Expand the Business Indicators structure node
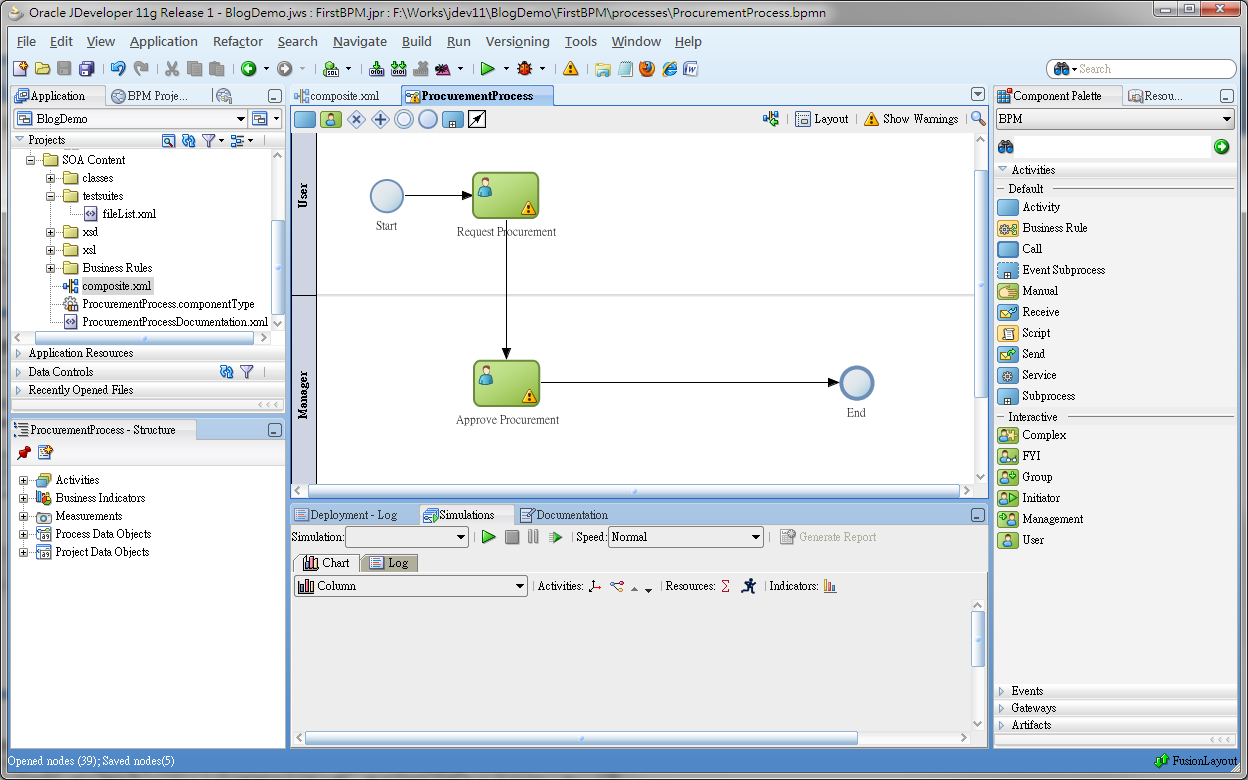The width and height of the screenshot is (1248, 780). click(23, 498)
